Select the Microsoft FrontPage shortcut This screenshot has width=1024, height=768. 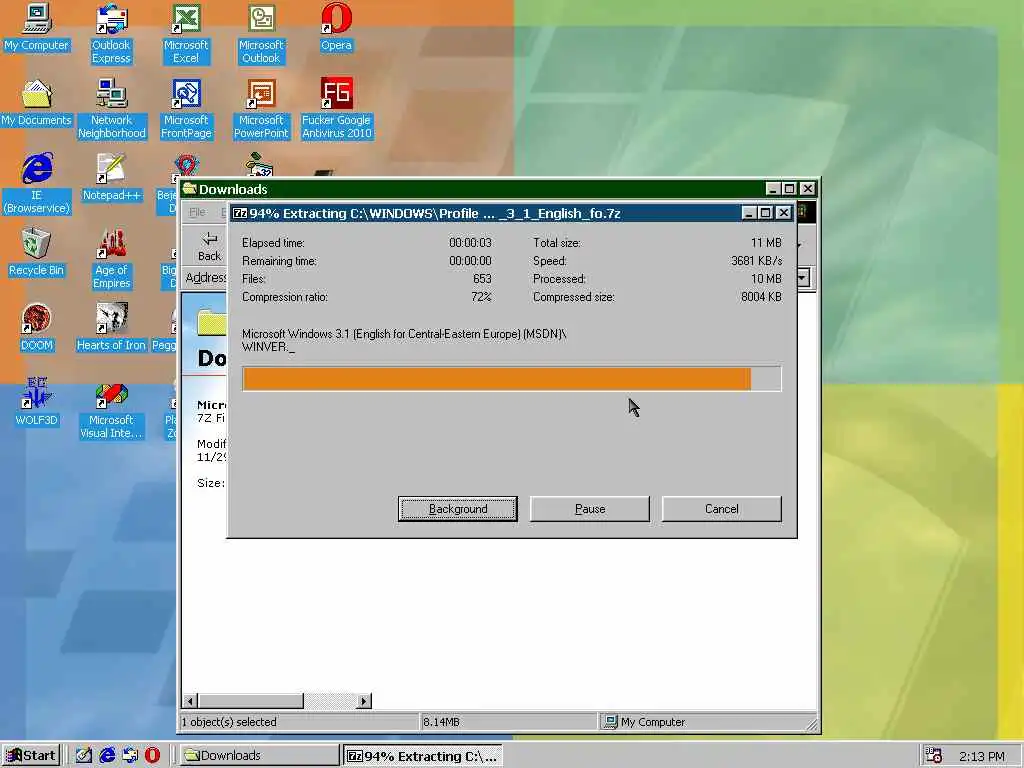tap(186, 109)
